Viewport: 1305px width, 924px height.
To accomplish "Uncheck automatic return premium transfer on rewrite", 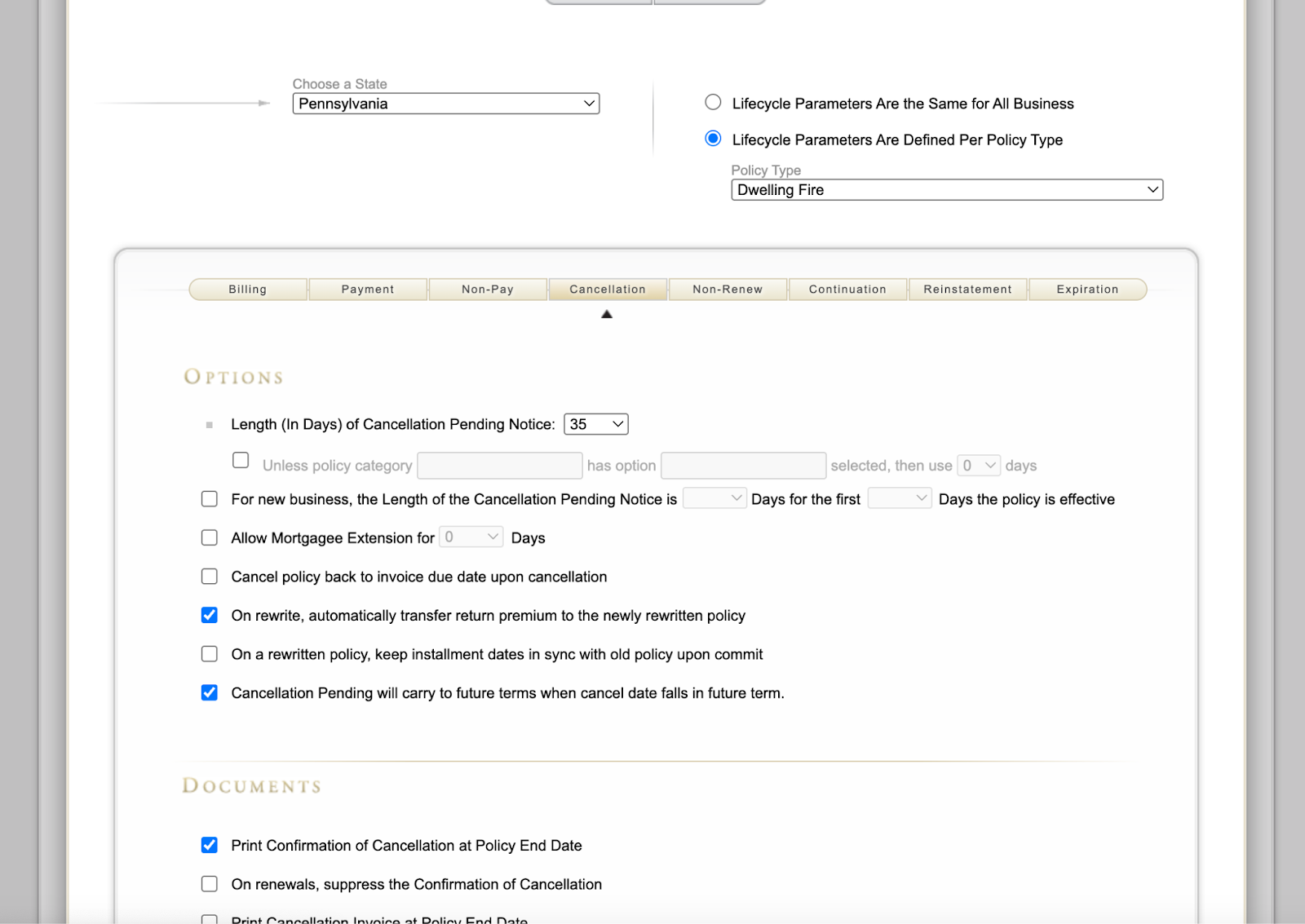I will pos(210,616).
